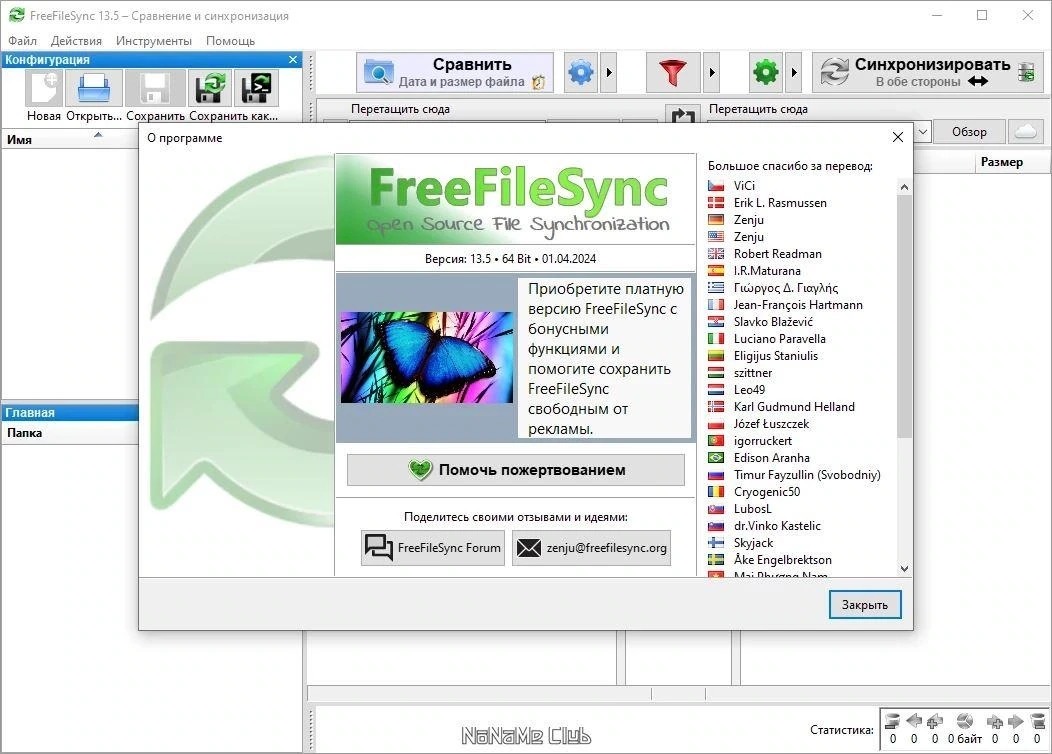This screenshot has height=754, width=1052.
Task: Select Eligijus Staniulis entry
Action: click(776, 356)
